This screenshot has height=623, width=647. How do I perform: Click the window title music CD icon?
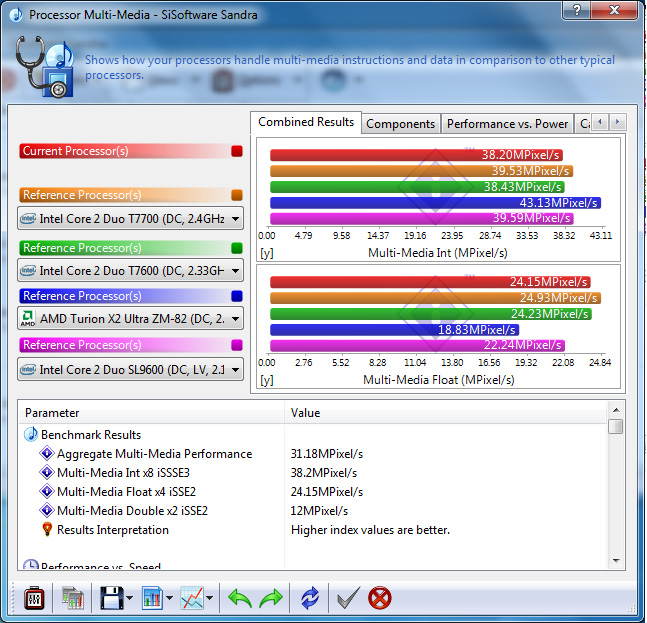(16, 15)
